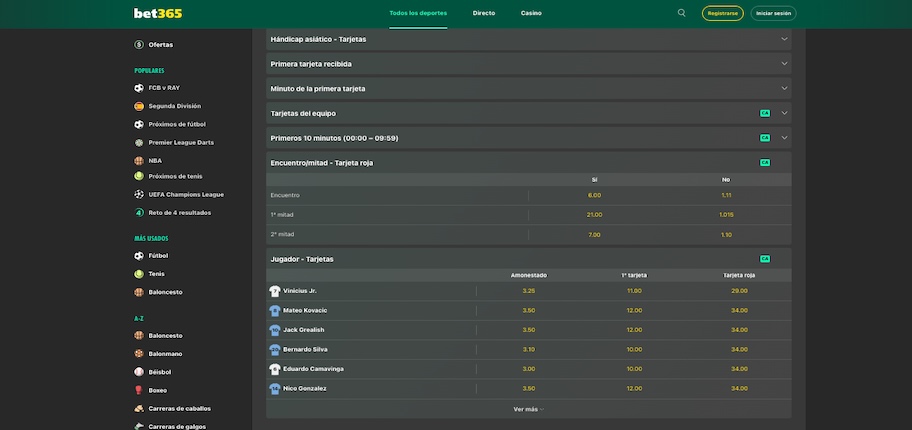Click Eduardo Camavinga shirt icon
912x430 pixels.
[x=275, y=369]
